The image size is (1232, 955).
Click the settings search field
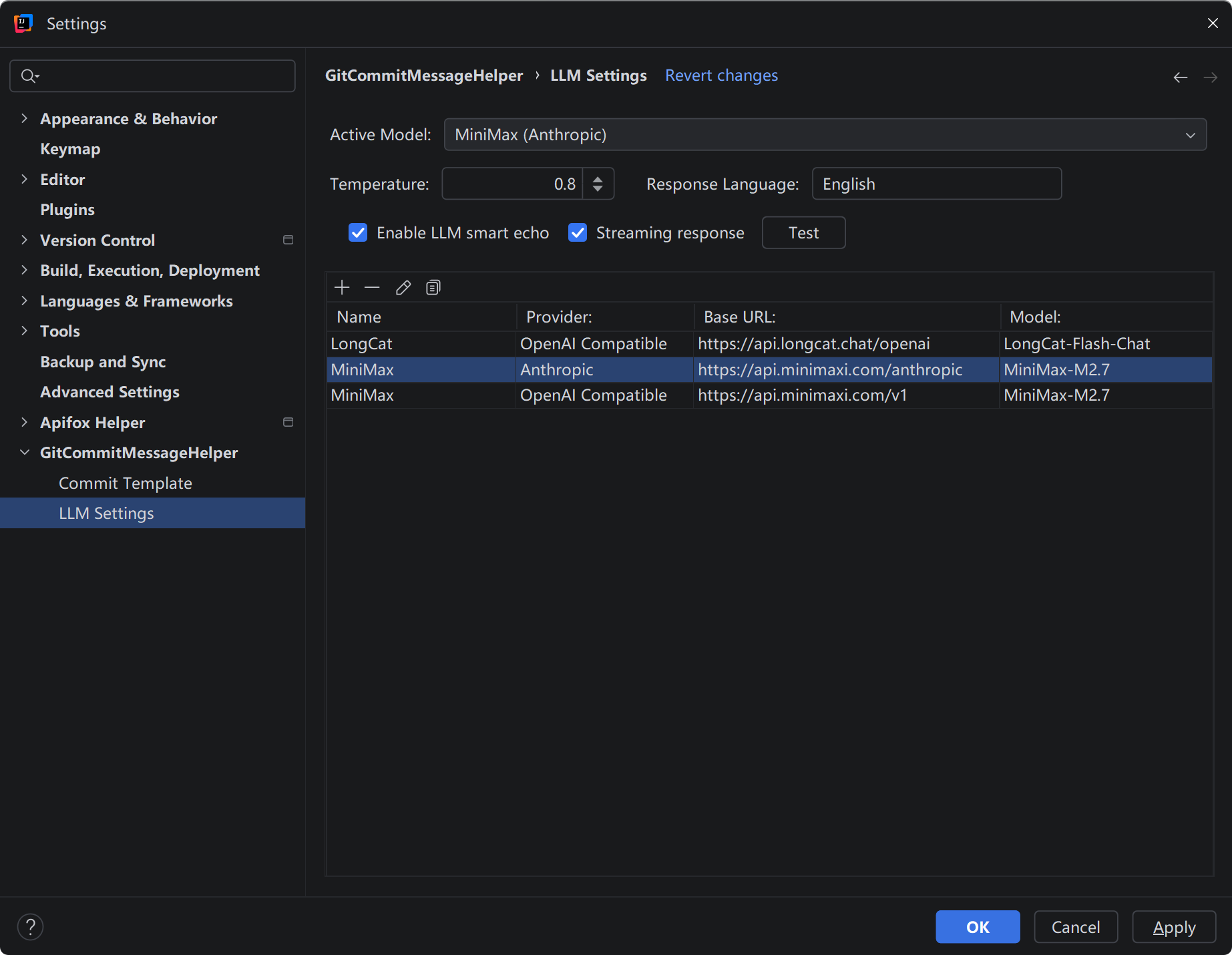tap(152, 76)
